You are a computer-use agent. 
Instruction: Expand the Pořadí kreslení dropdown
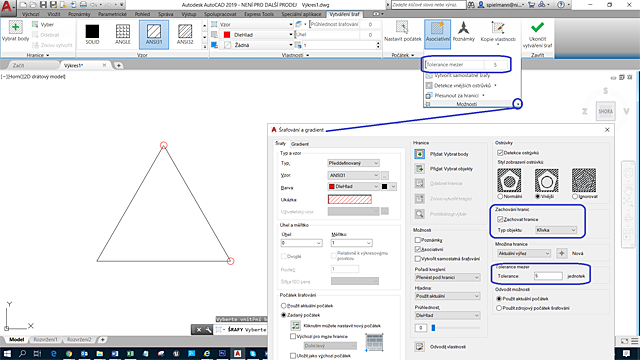pyautogui.click(x=447, y=277)
